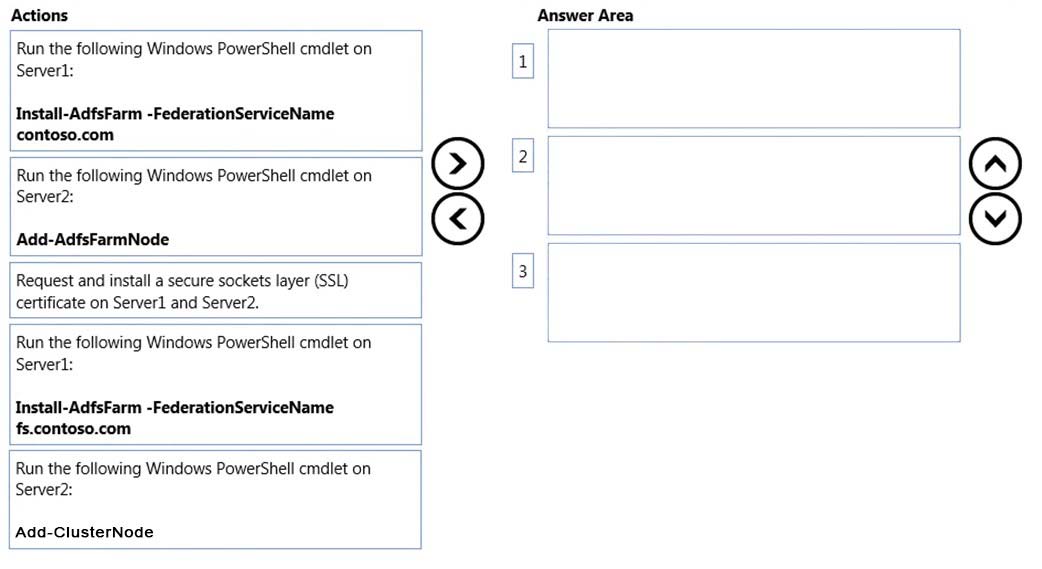Select Install-AdfsFarm fs.contoso.com action
Screen dimensions: 1042x569
click(x=216, y=384)
